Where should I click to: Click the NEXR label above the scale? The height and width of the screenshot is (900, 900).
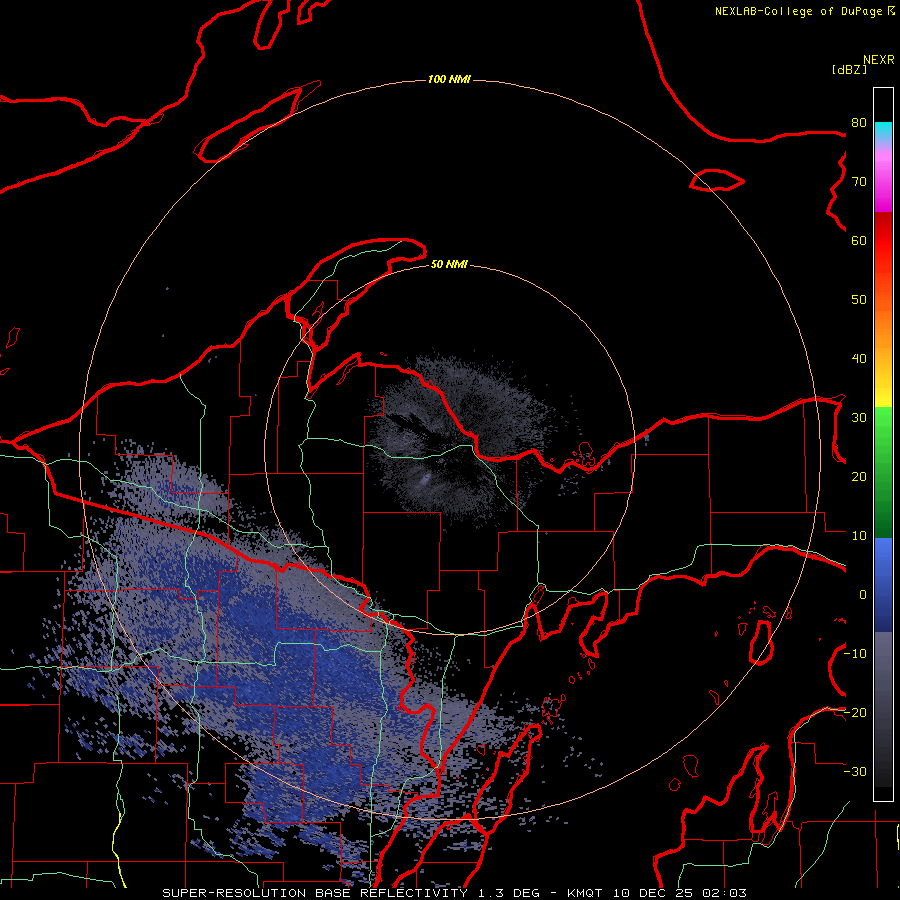click(x=878, y=60)
